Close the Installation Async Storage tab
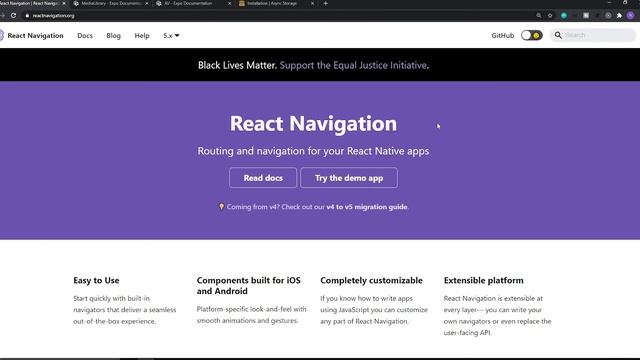Screen dimensions: 640x360 tap(313, 3)
